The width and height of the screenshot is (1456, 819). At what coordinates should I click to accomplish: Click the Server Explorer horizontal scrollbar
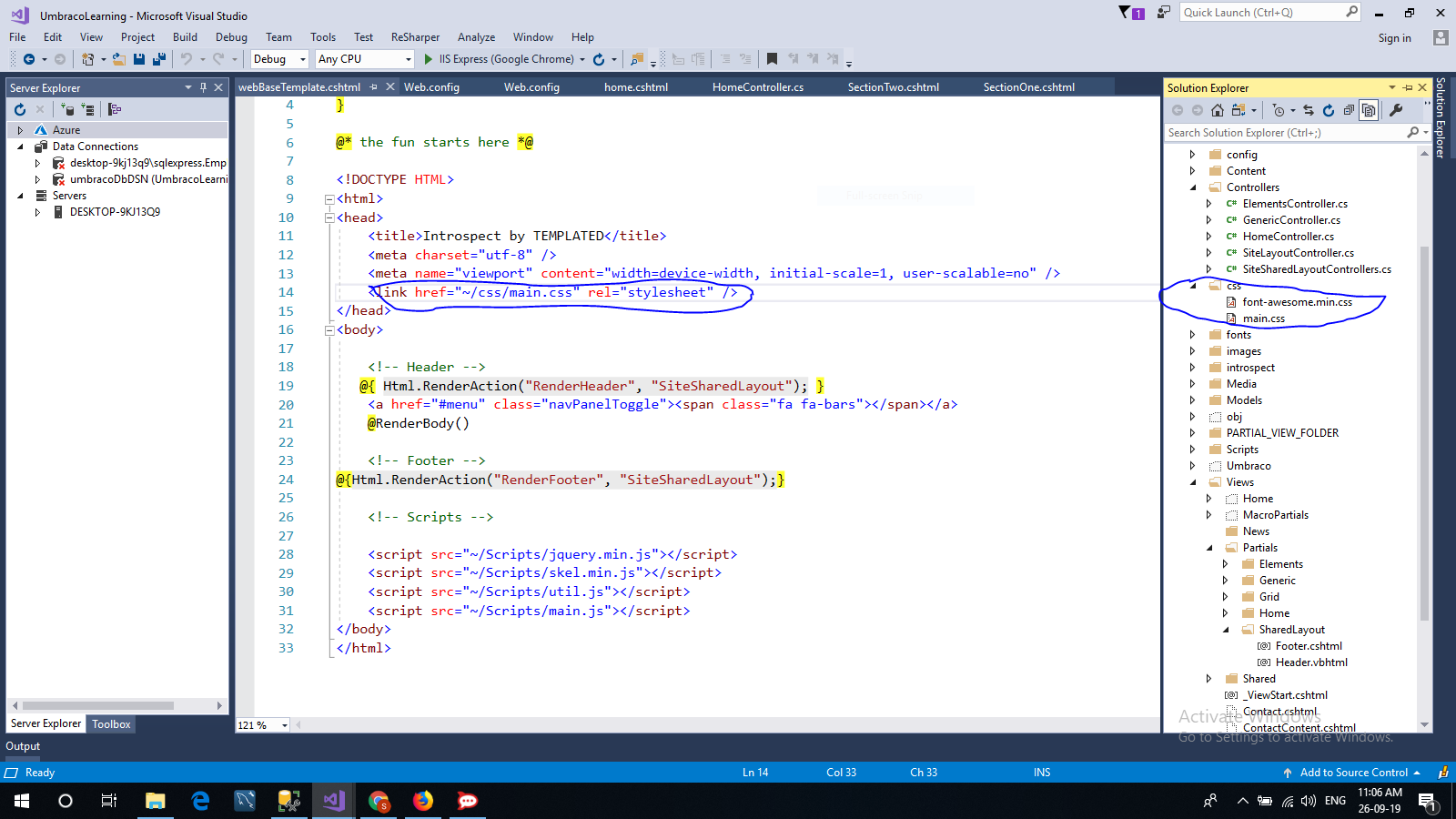[98, 705]
